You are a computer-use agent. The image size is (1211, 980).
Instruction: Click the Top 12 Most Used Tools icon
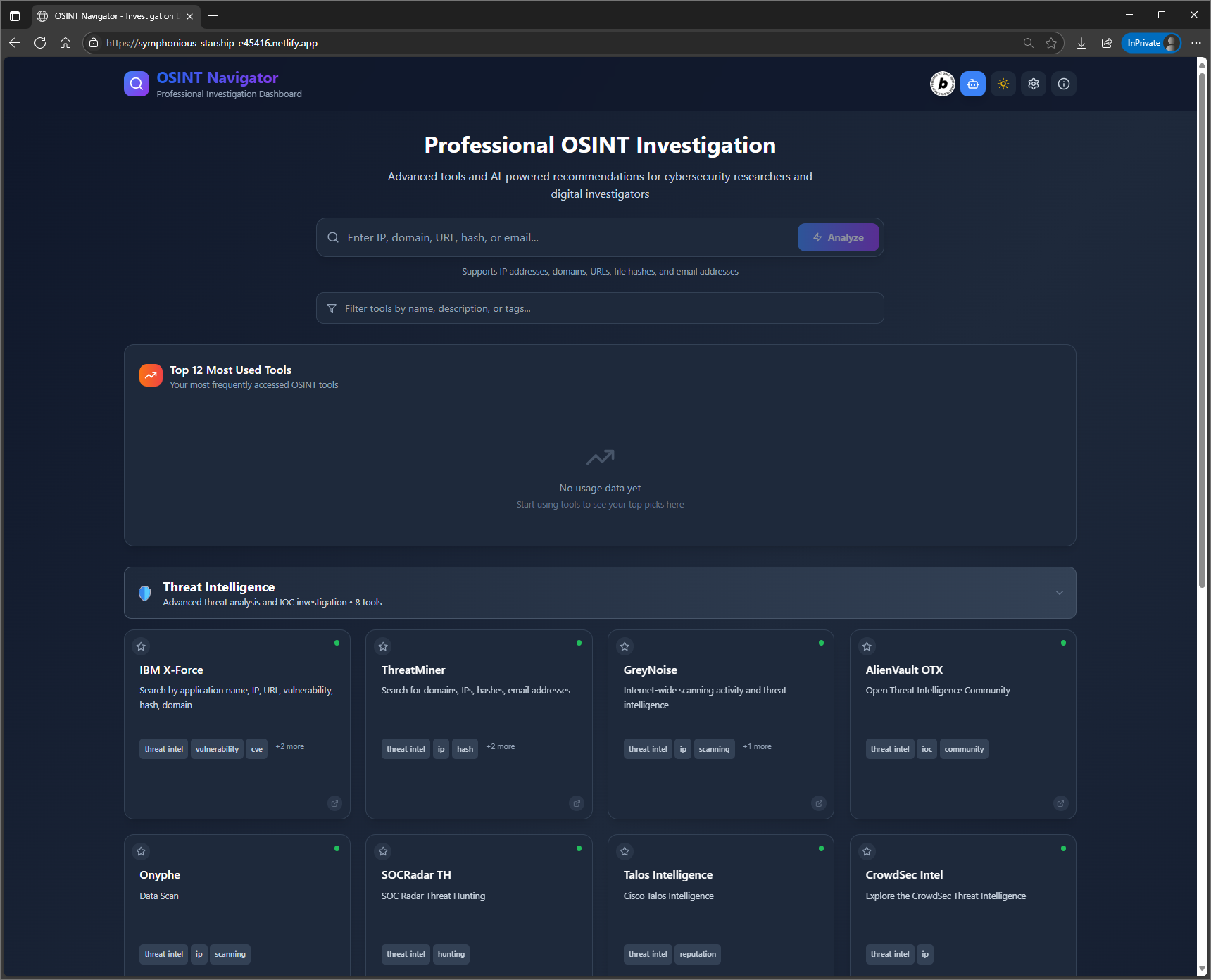(x=151, y=375)
